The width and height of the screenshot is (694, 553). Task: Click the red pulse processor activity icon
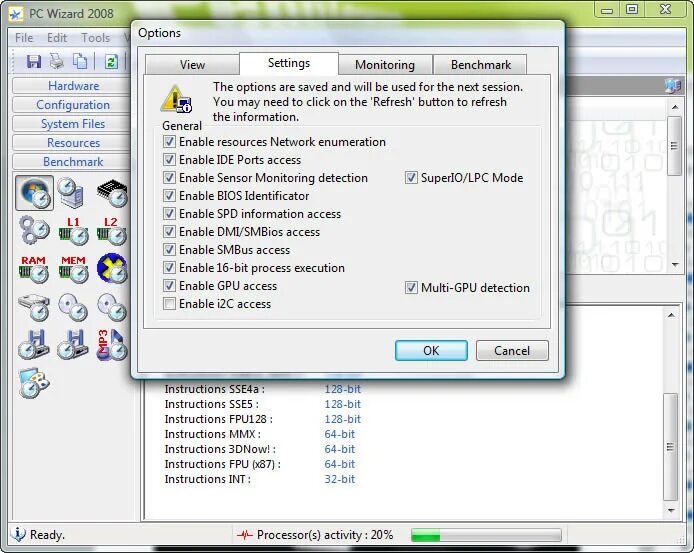(244, 535)
